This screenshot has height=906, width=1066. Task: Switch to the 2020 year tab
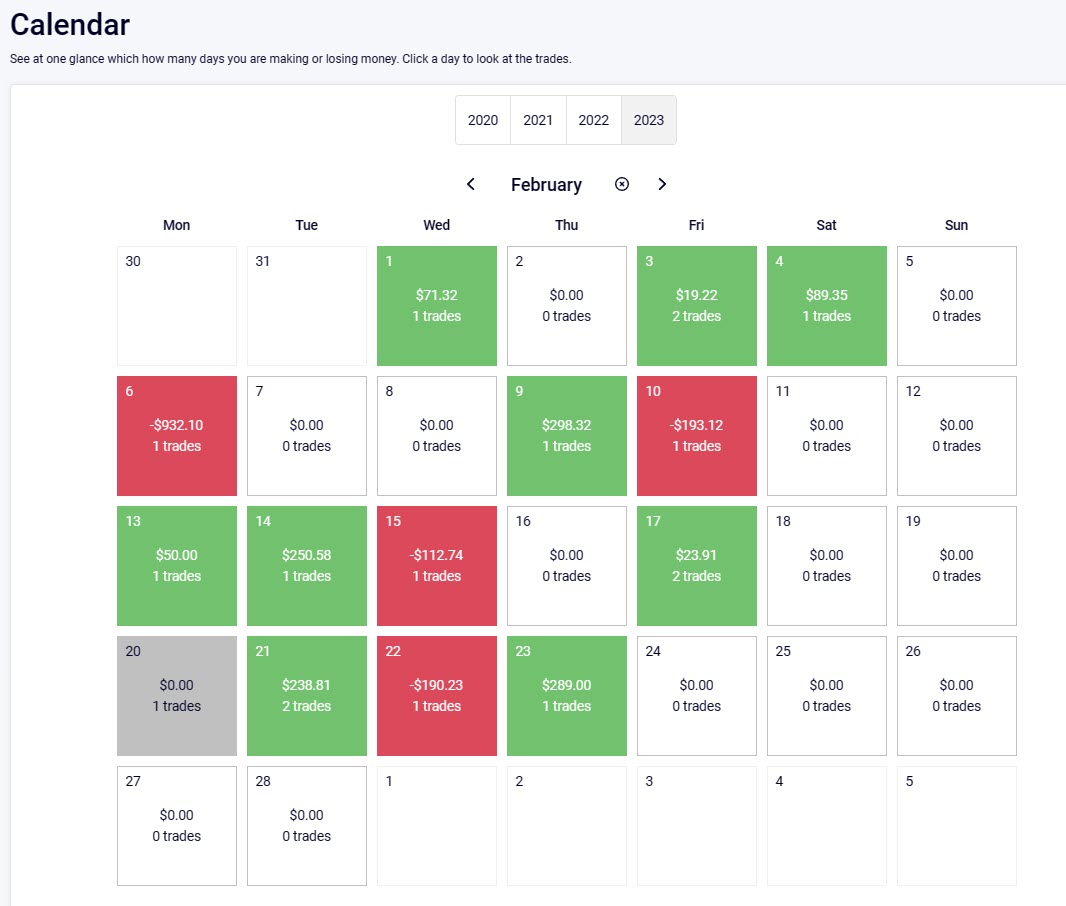coord(482,119)
